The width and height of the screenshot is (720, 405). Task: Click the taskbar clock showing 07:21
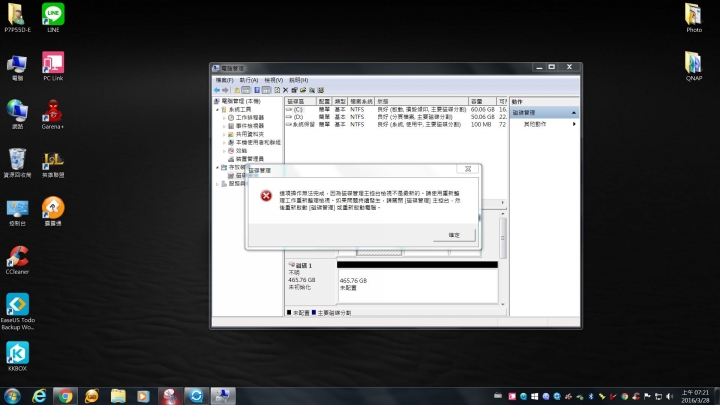(x=695, y=396)
